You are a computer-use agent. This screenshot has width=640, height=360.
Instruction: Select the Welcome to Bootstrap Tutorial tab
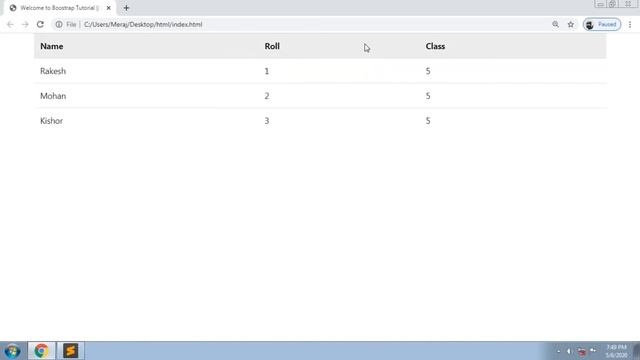pos(60,8)
